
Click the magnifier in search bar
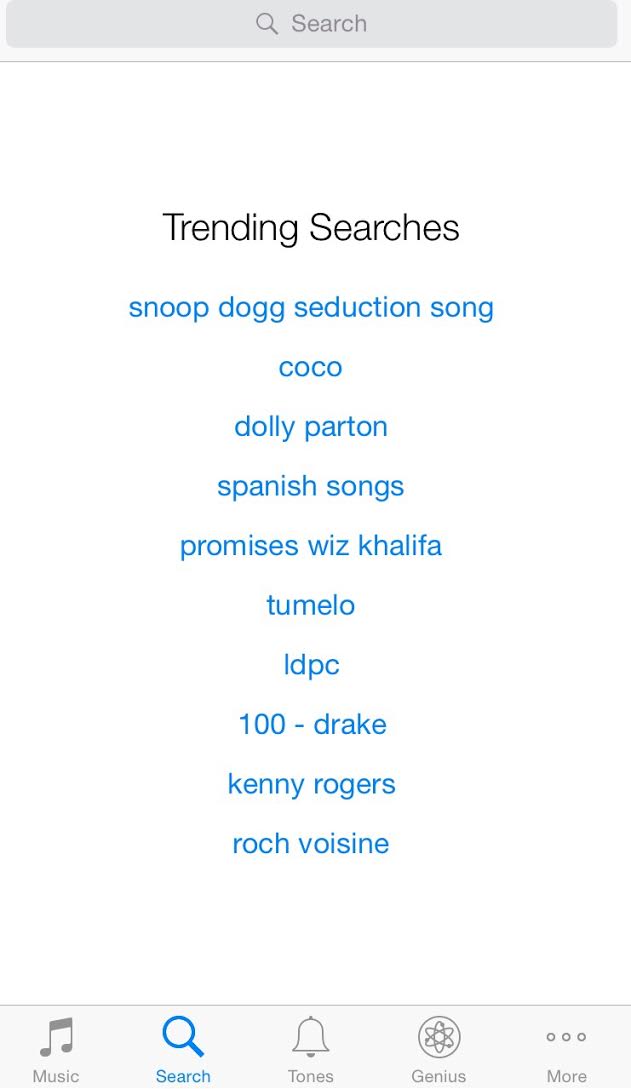tap(267, 24)
